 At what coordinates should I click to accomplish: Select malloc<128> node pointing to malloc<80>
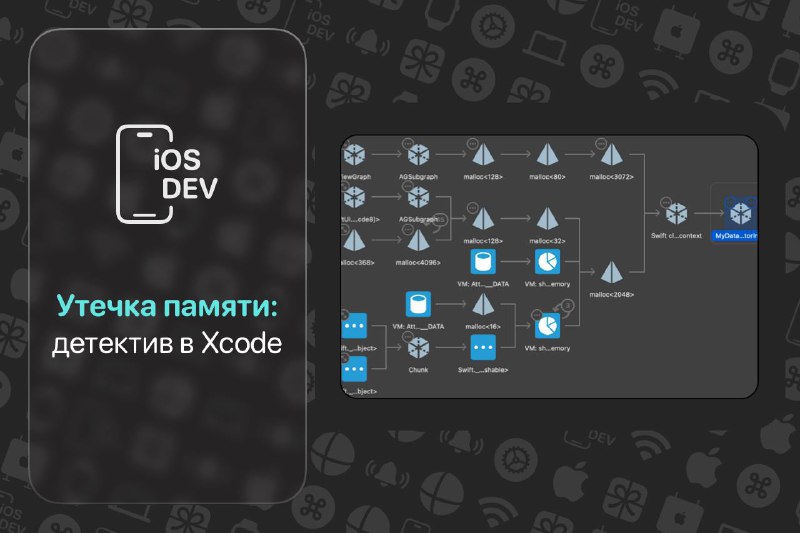[483, 154]
